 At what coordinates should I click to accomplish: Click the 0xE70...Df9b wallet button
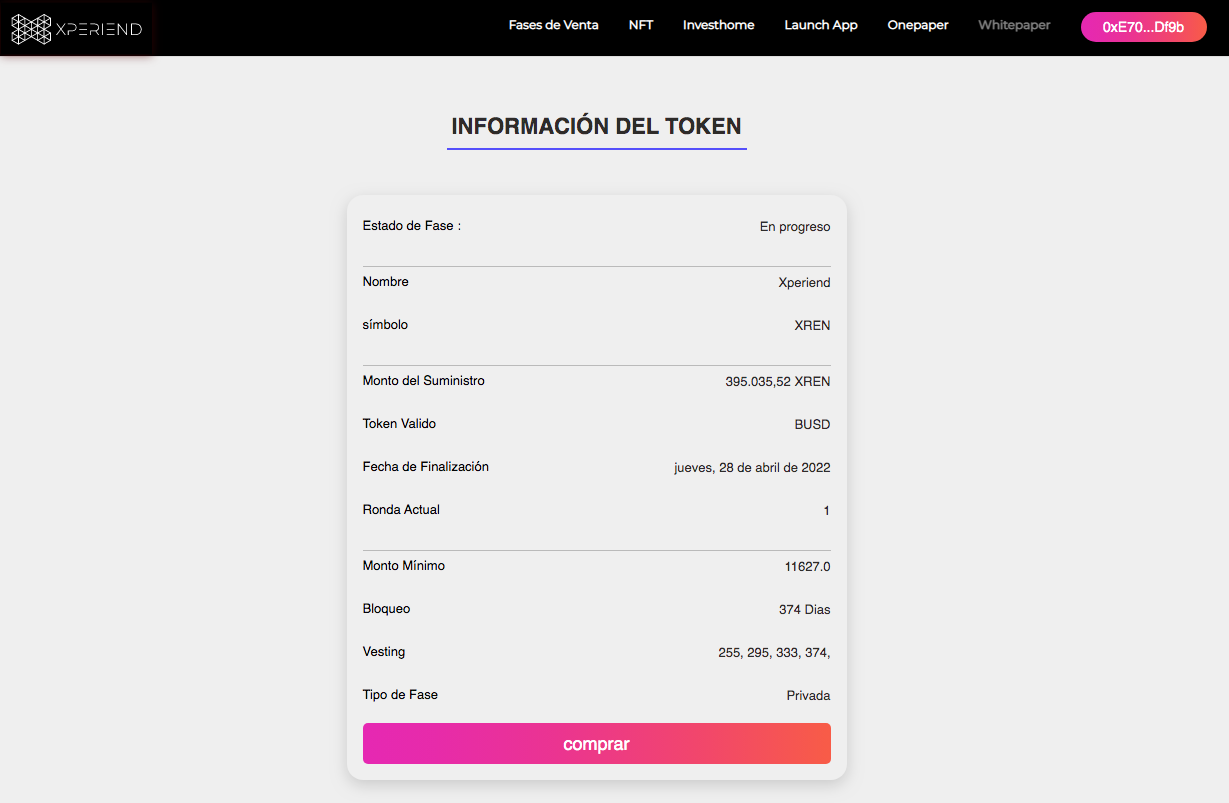pyautogui.click(x=1143, y=27)
